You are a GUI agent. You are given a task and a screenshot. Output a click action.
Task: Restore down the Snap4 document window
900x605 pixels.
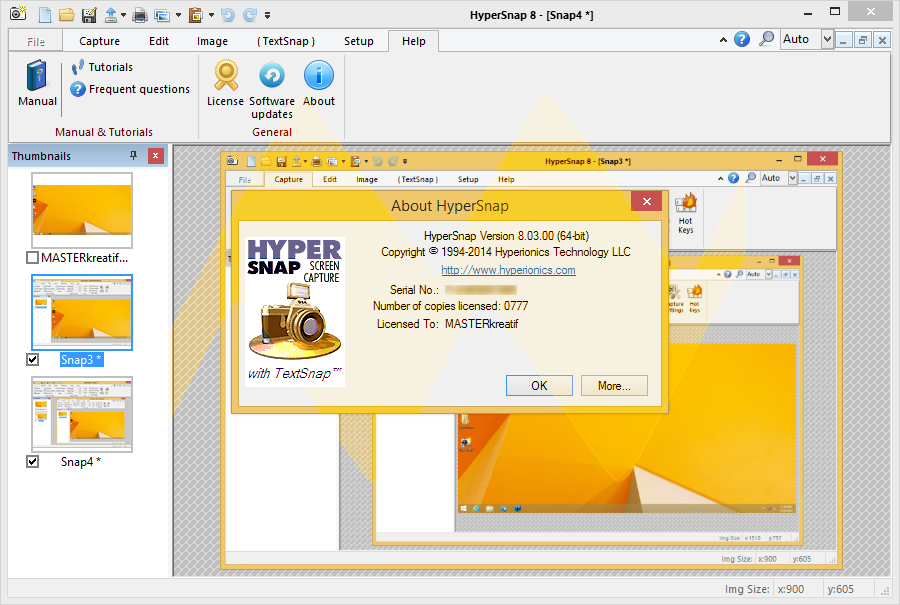point(863,40)
